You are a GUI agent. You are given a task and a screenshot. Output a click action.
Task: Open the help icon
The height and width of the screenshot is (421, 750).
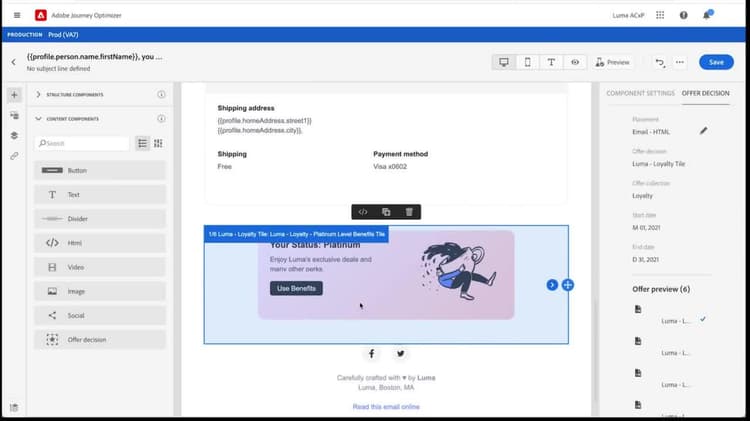coord(684,15)
